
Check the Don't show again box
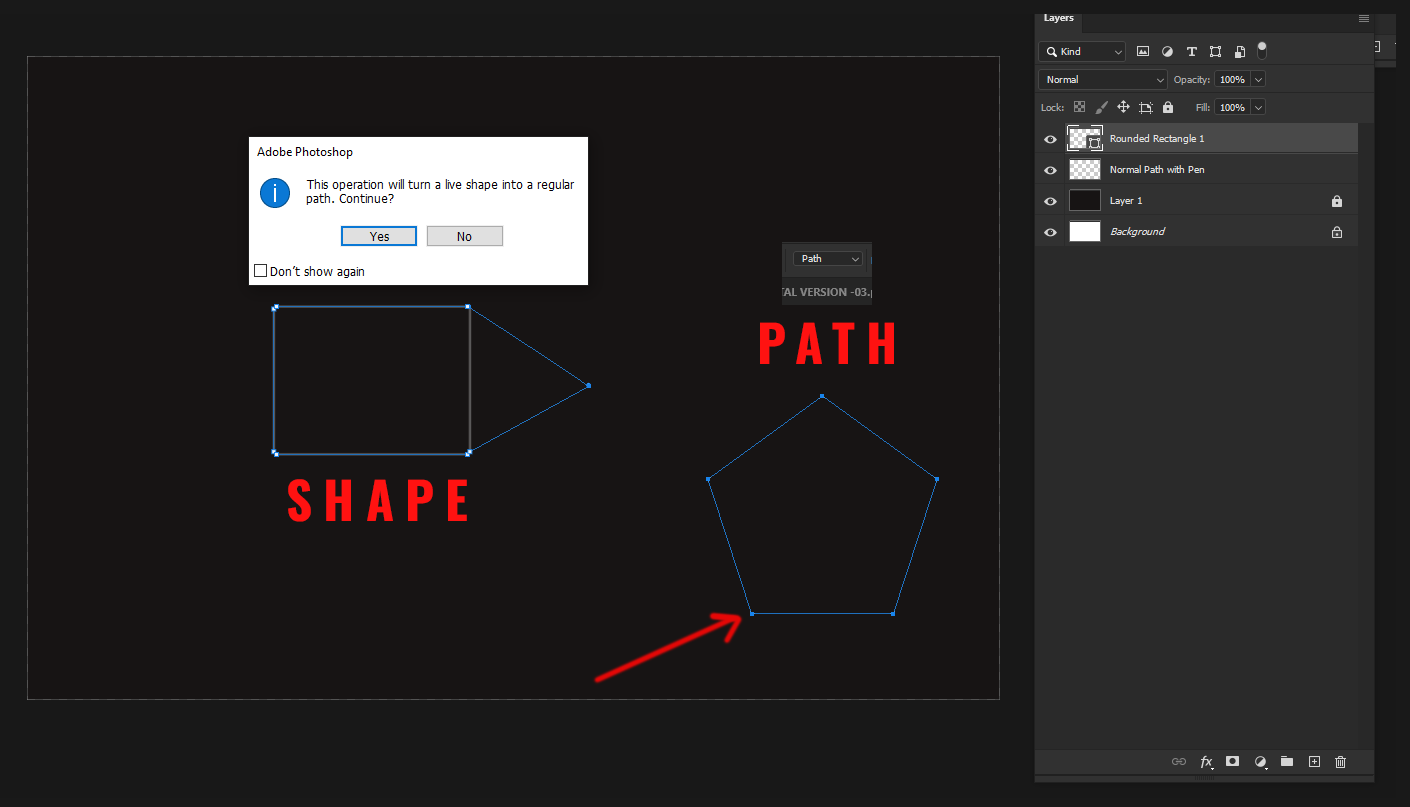260,270
